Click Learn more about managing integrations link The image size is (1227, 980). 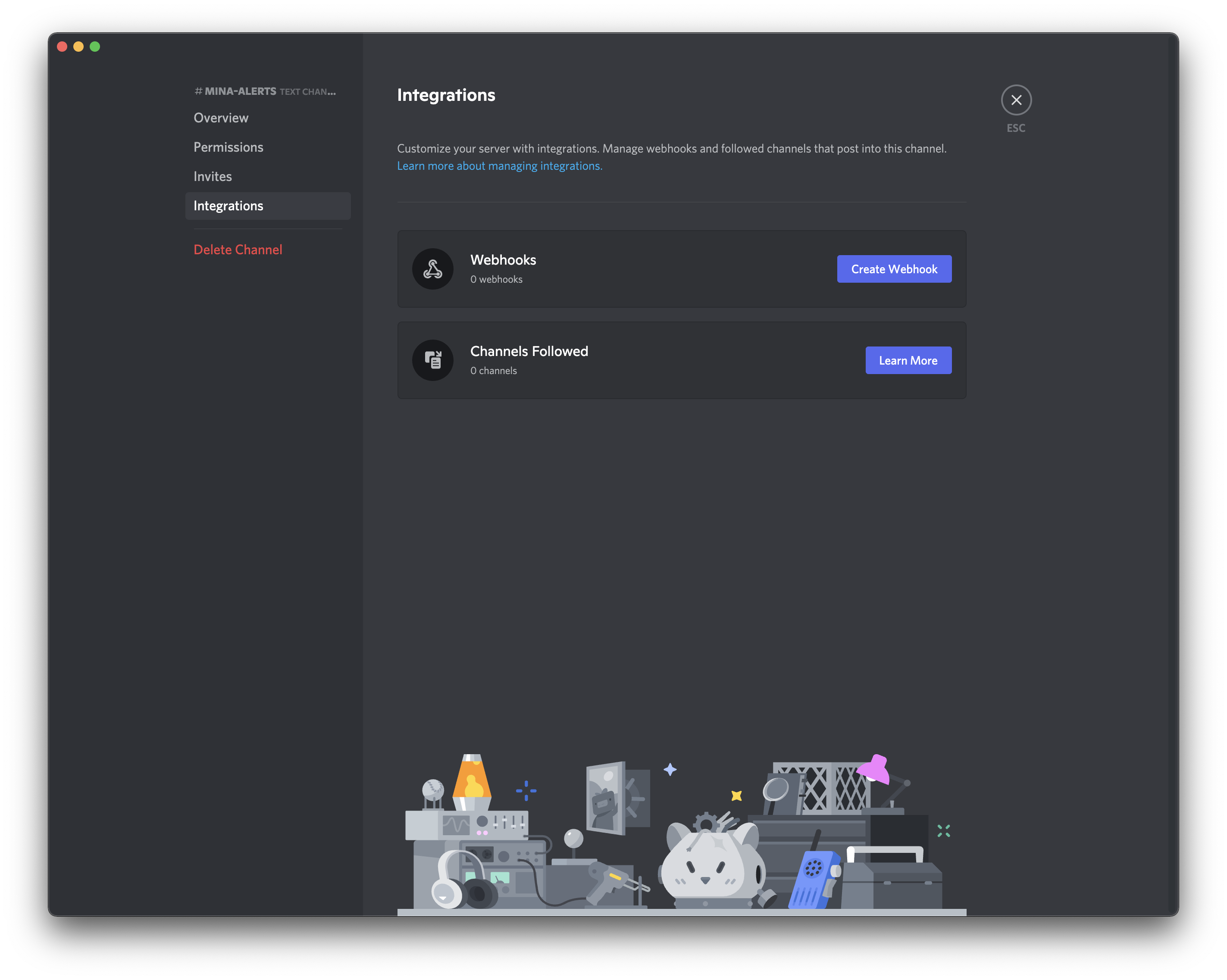(499, 165)
